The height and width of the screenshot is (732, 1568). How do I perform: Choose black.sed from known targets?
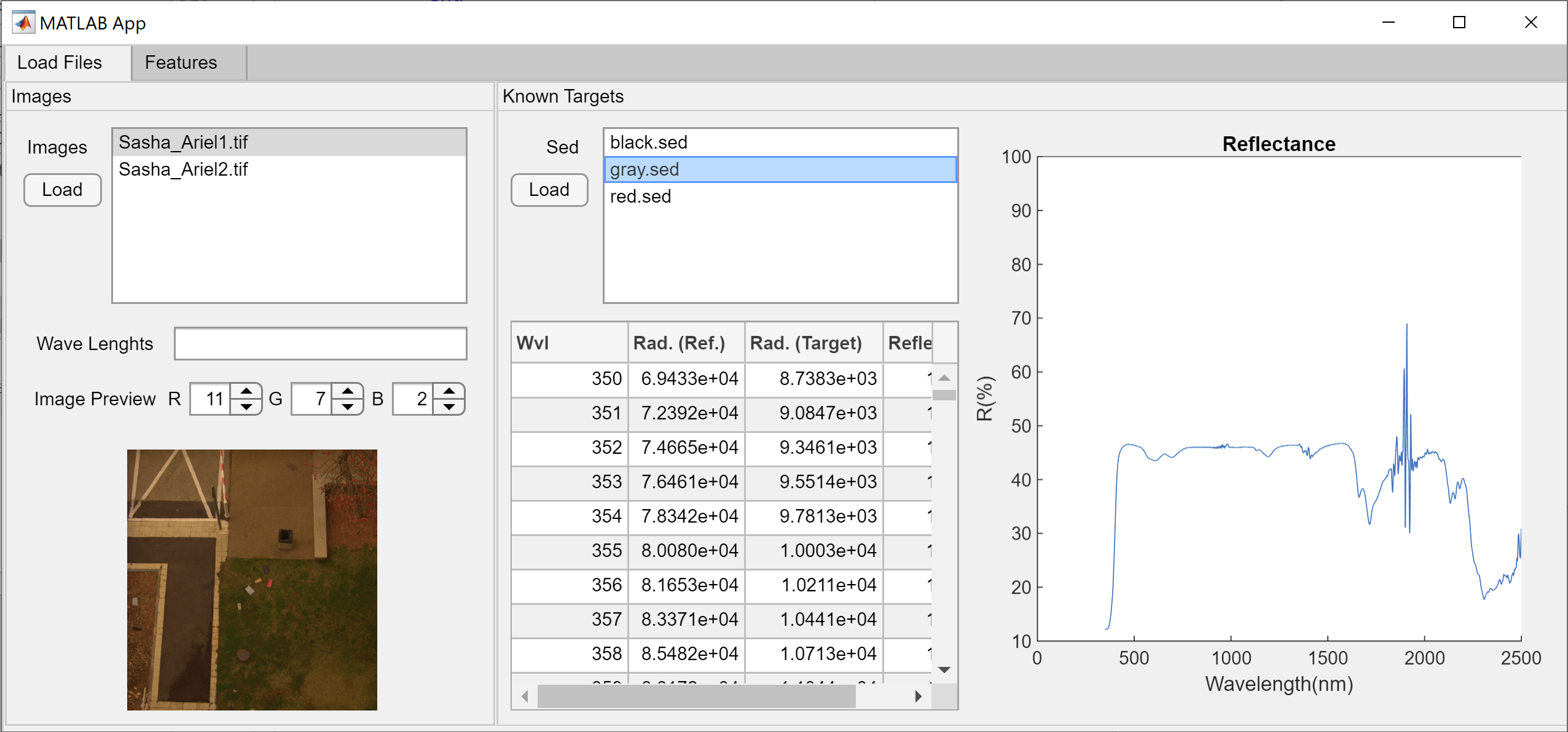tap(648, 142)
